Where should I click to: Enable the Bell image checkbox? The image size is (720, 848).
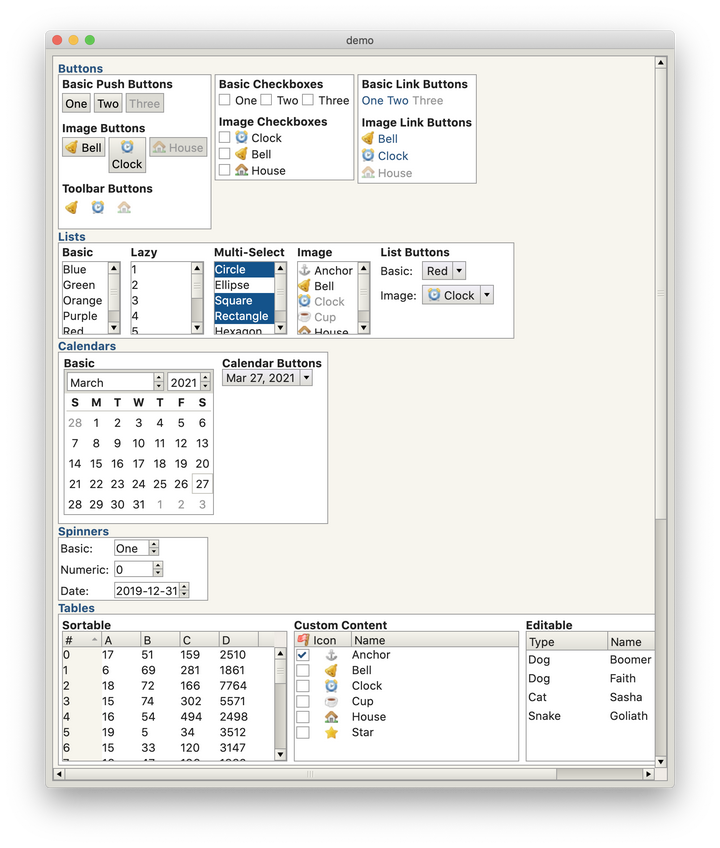click(x=225, y=154)
